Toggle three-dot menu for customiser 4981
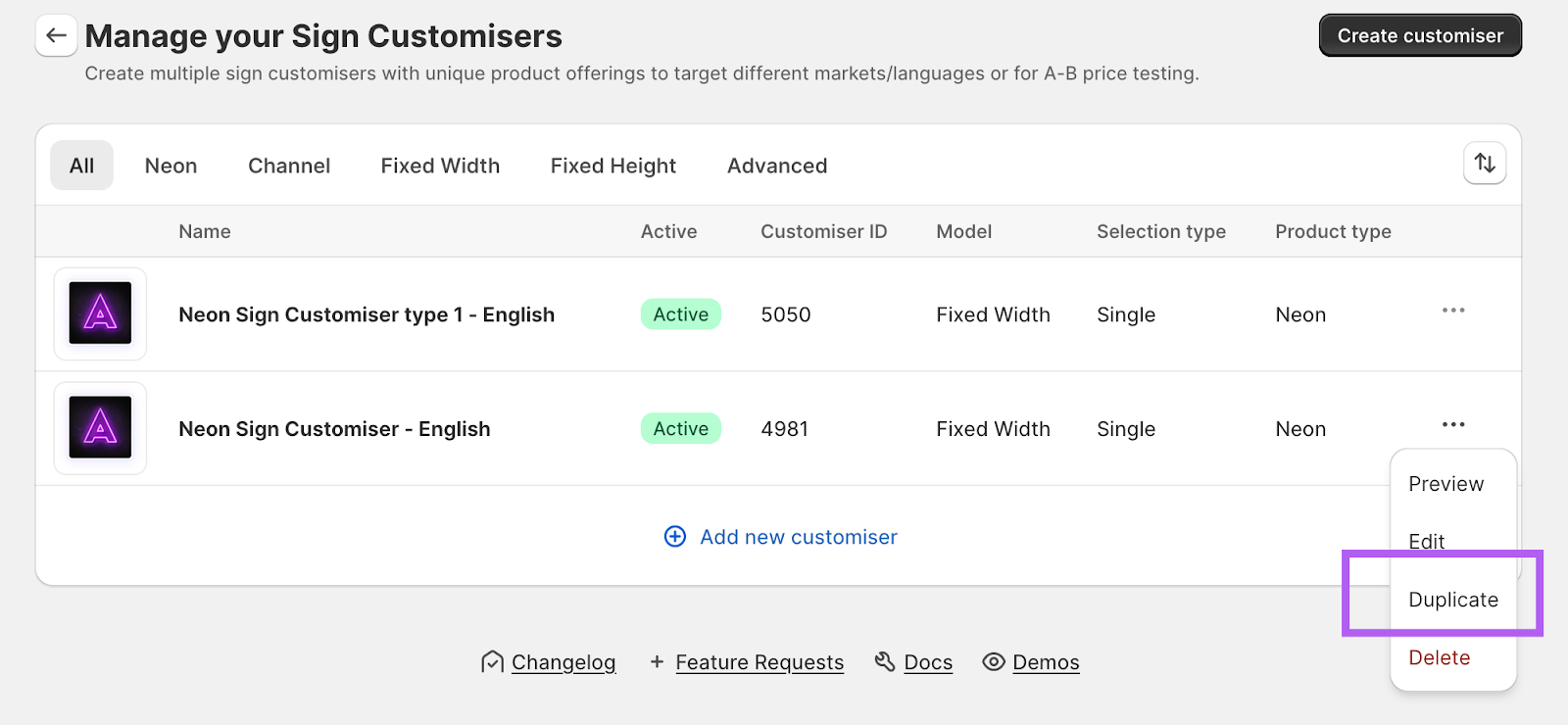Image resolution: width=1568 pixels, height=725 pixels. 1453,424
